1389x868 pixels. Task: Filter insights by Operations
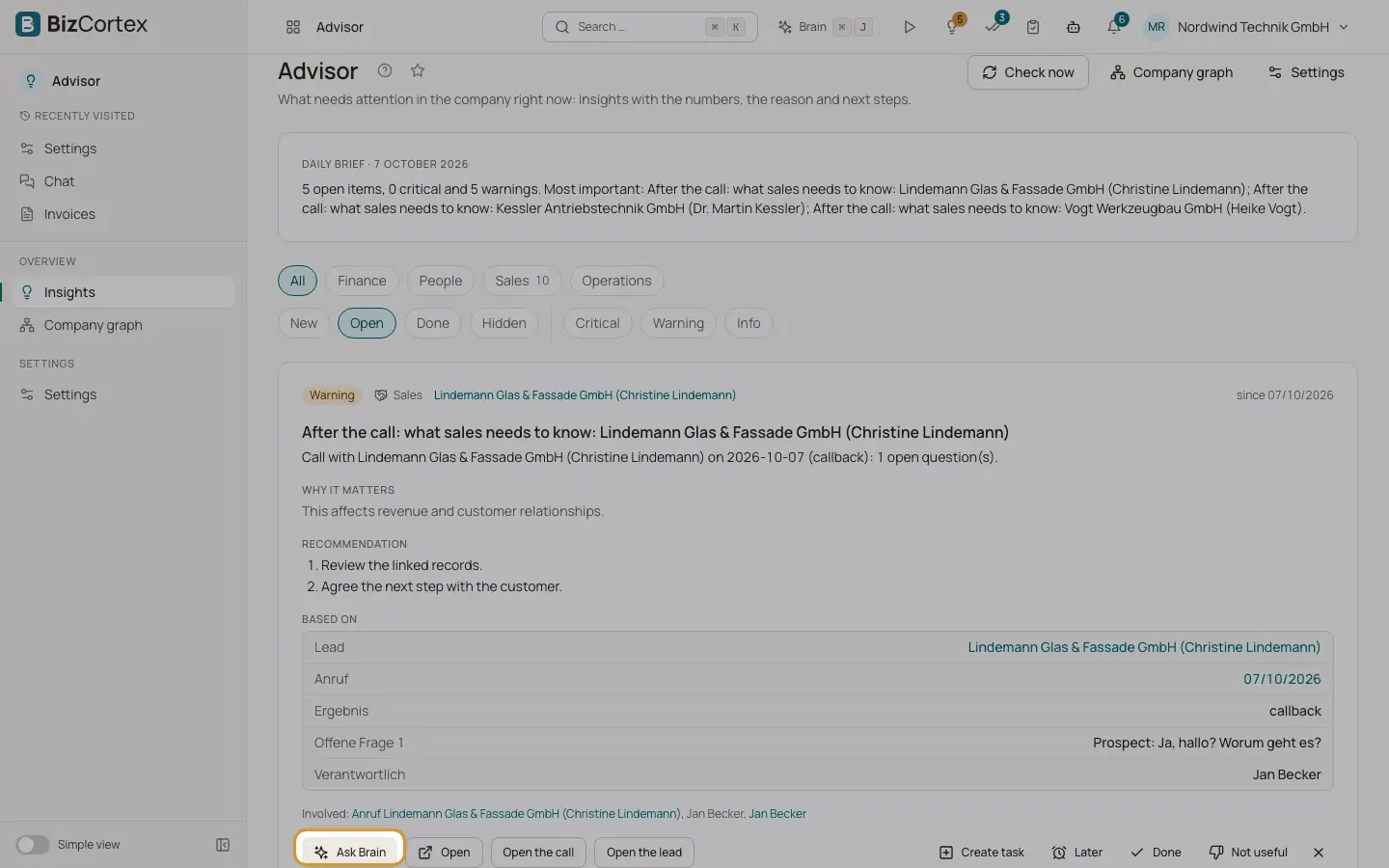616,281
